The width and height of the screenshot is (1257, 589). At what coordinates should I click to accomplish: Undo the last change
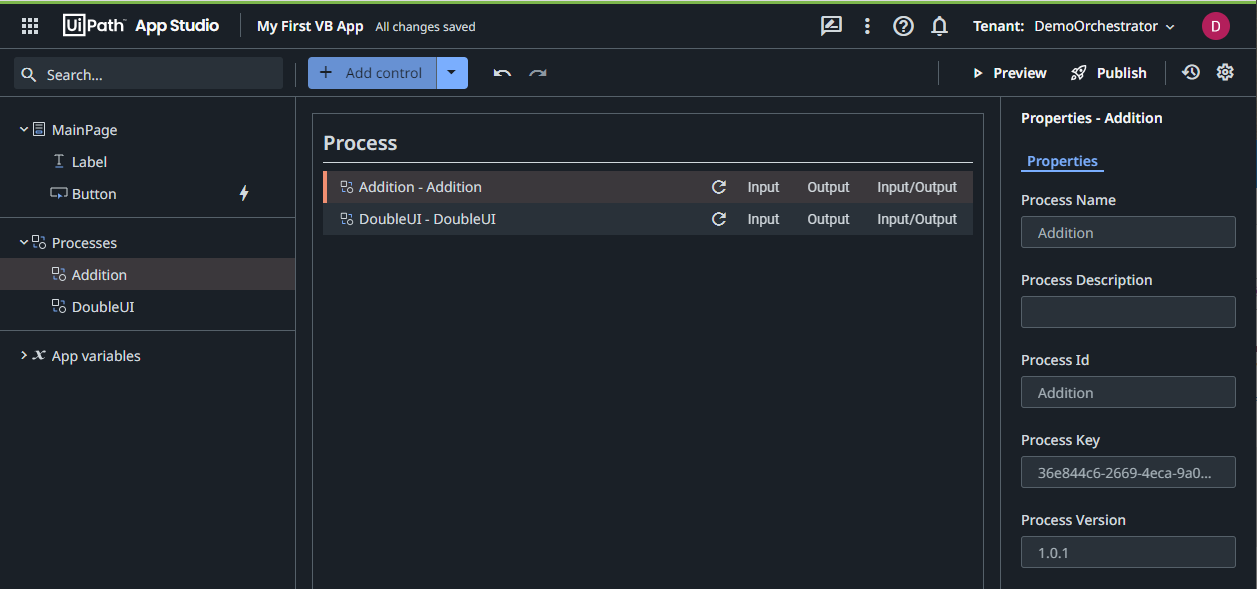501,72
